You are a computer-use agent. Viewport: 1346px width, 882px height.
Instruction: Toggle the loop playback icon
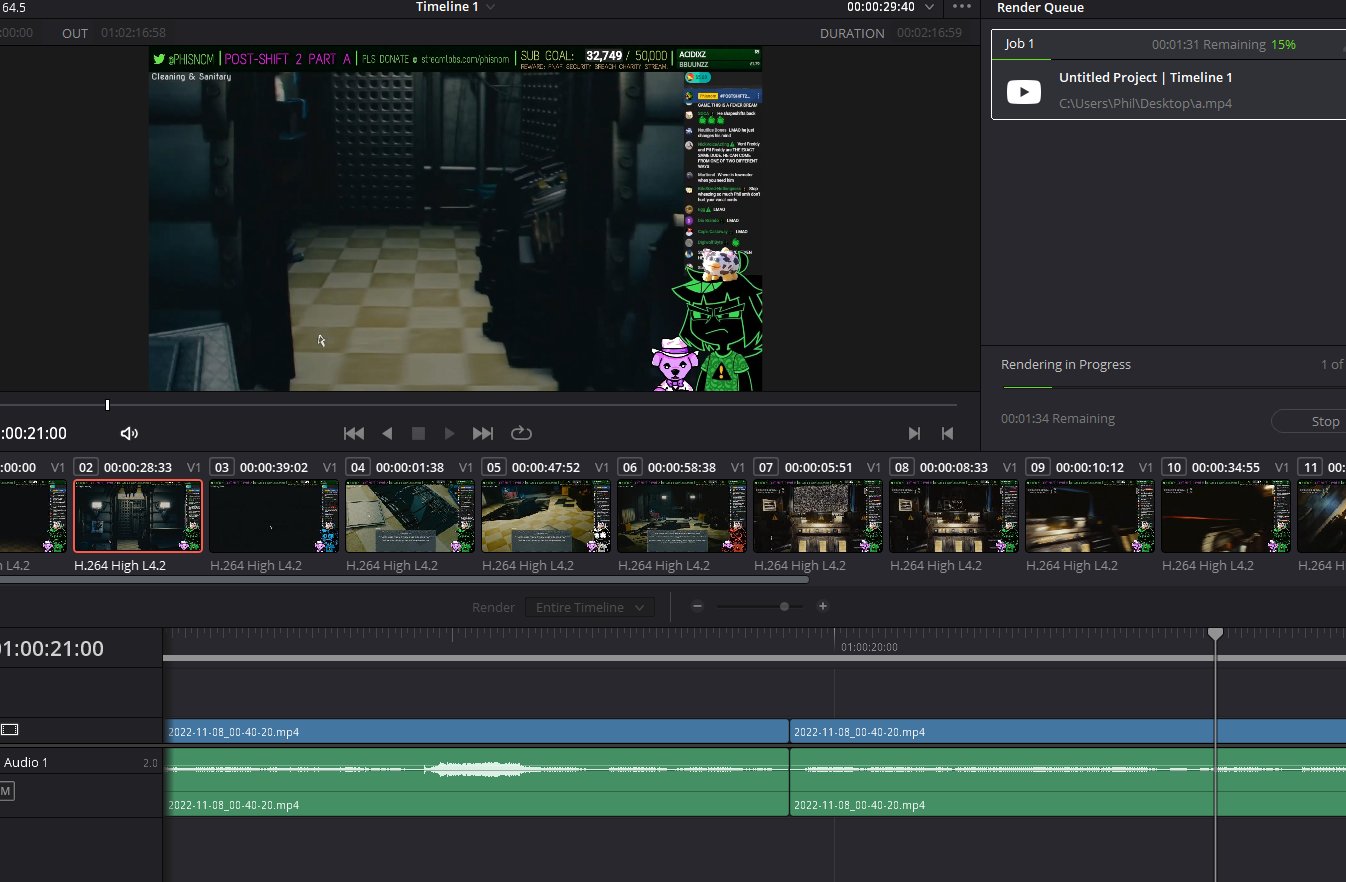pos(521,433)
